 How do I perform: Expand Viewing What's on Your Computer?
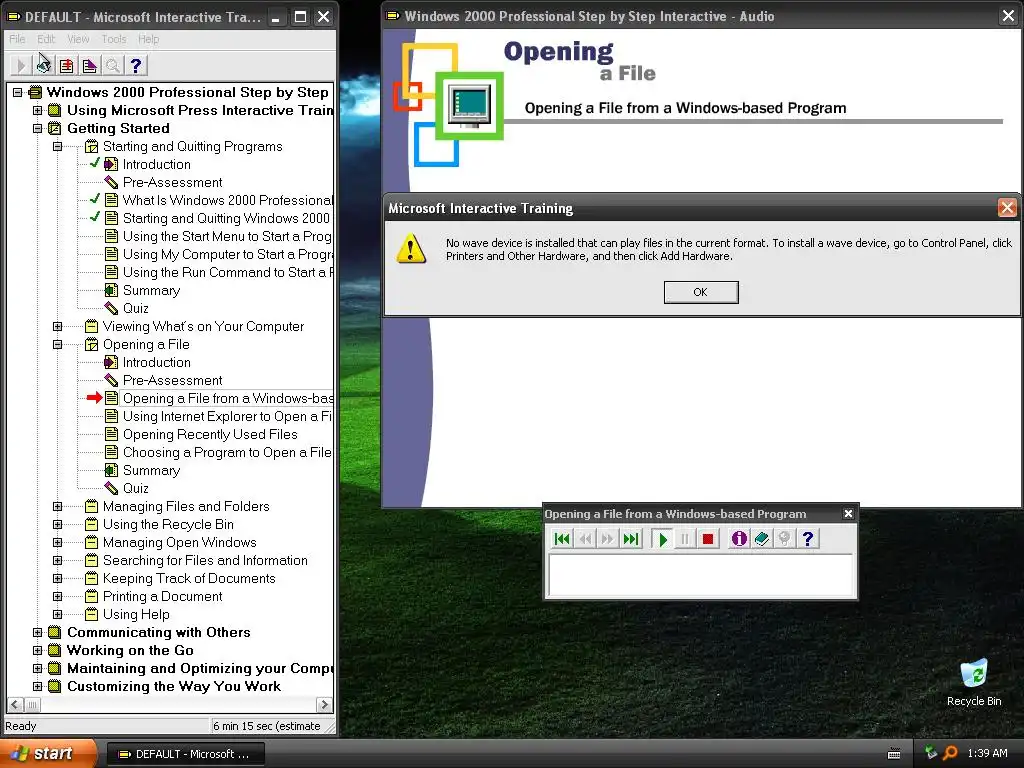click(x=57, y=326)
